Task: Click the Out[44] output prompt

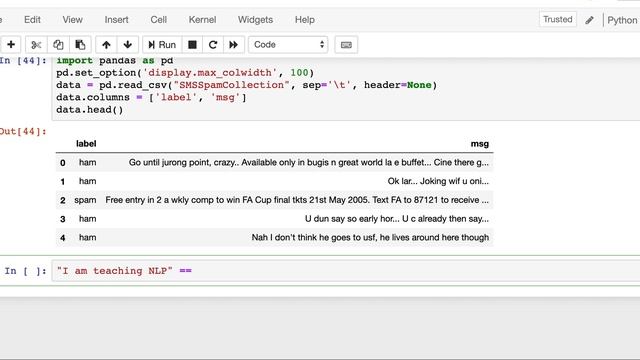Action: [23, 131]
